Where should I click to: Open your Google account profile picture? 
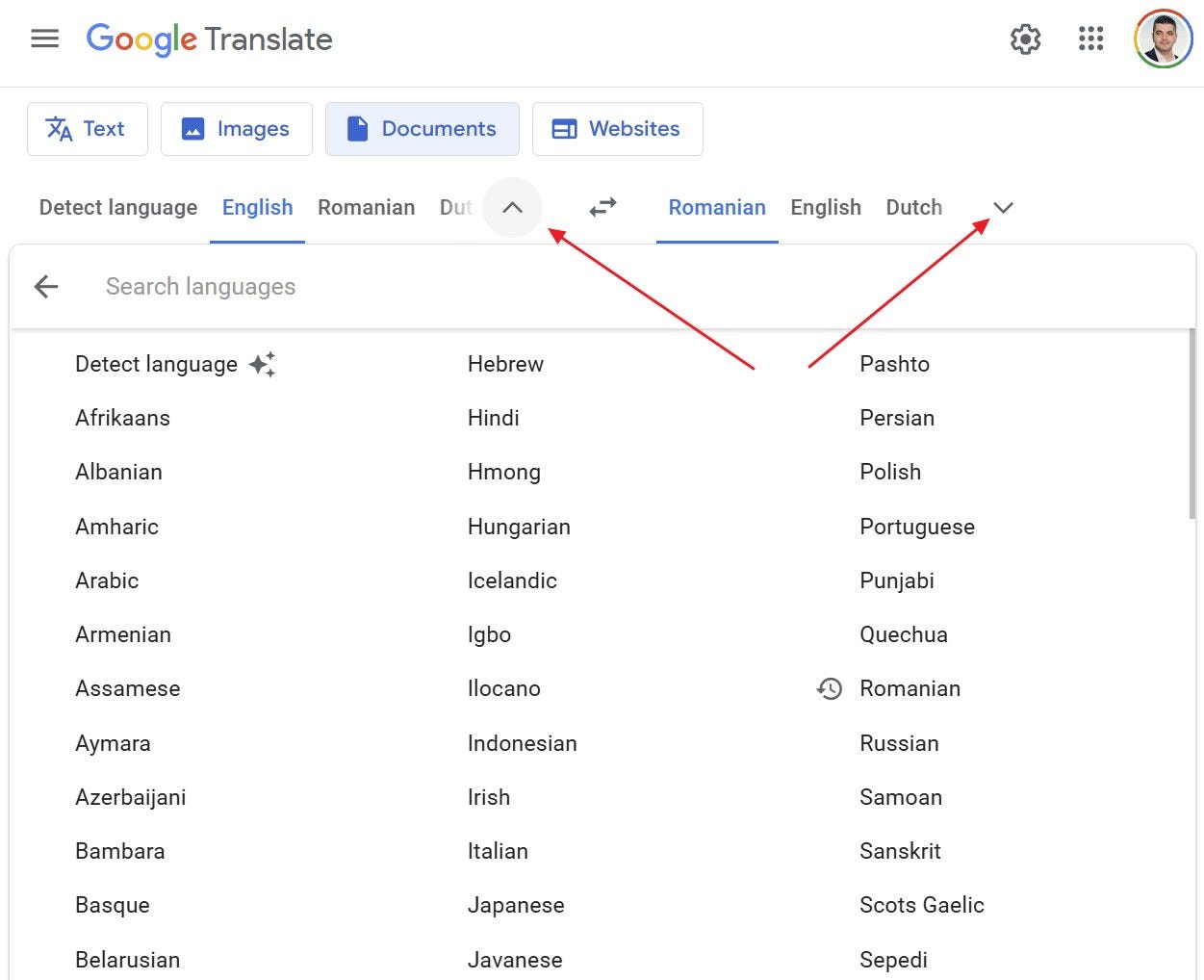click(1162, 39)
